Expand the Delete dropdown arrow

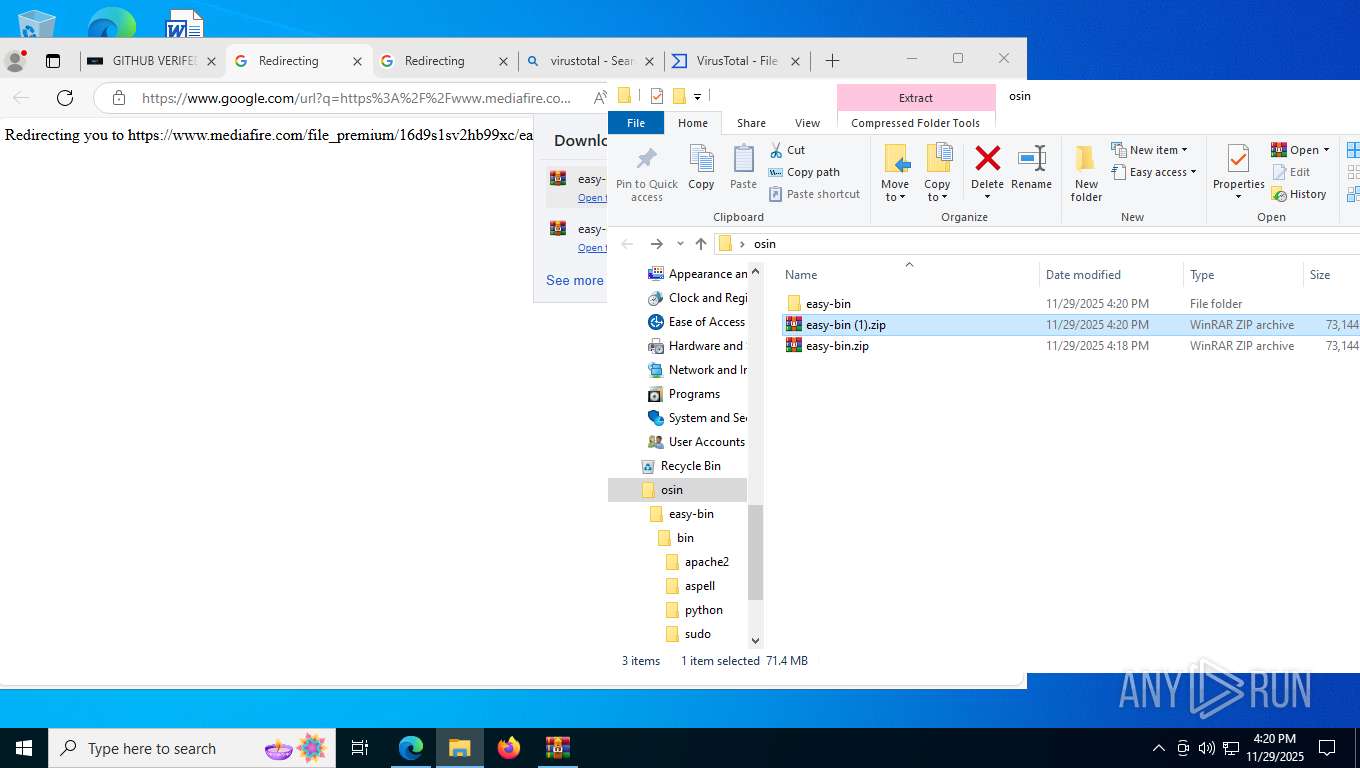(x=987, y=197)
